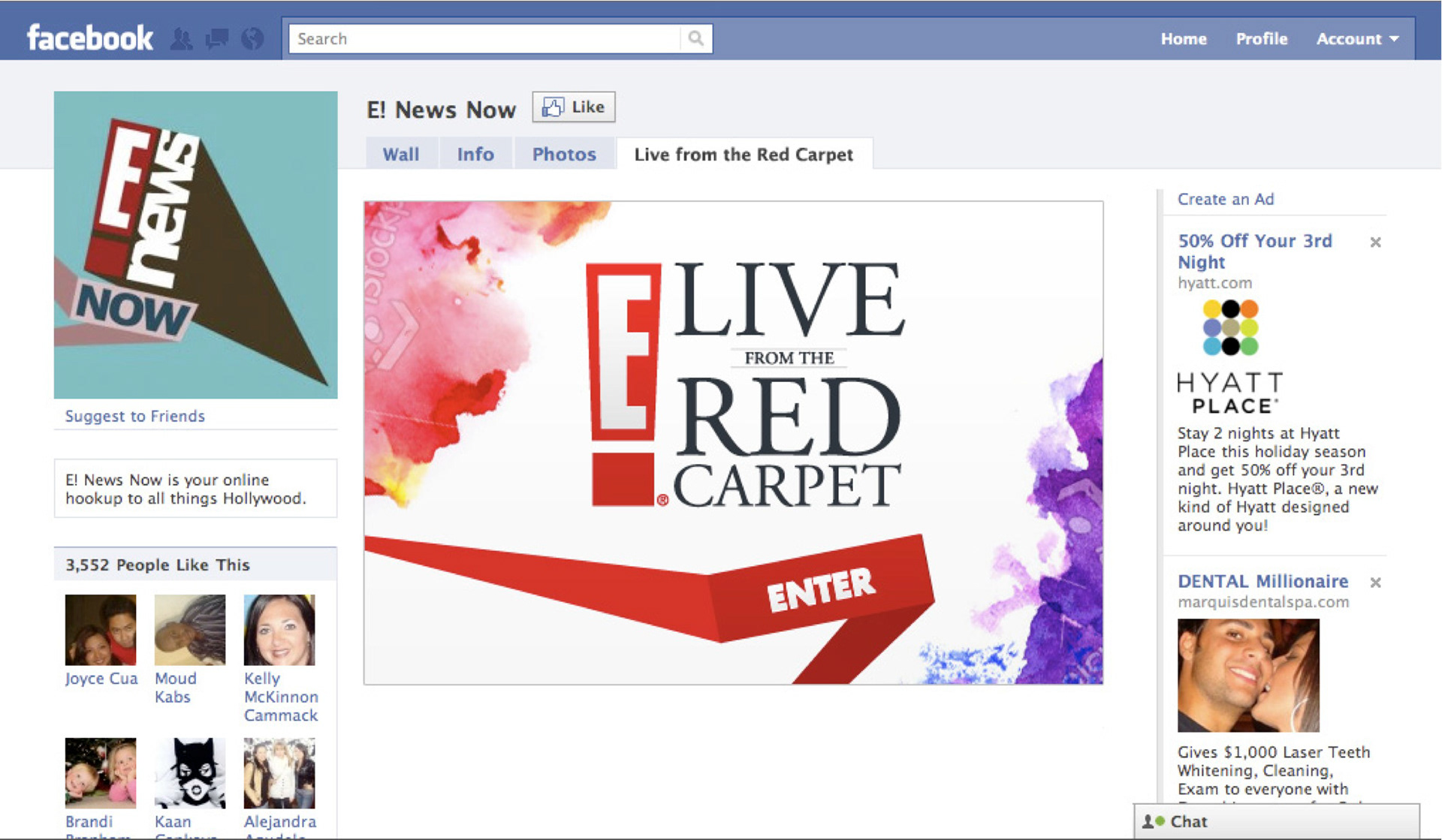This screenshot has height=840, width=1442.
Task: Click the red ENTER banner
Action: pyautogui.click(x=820, y=590)
